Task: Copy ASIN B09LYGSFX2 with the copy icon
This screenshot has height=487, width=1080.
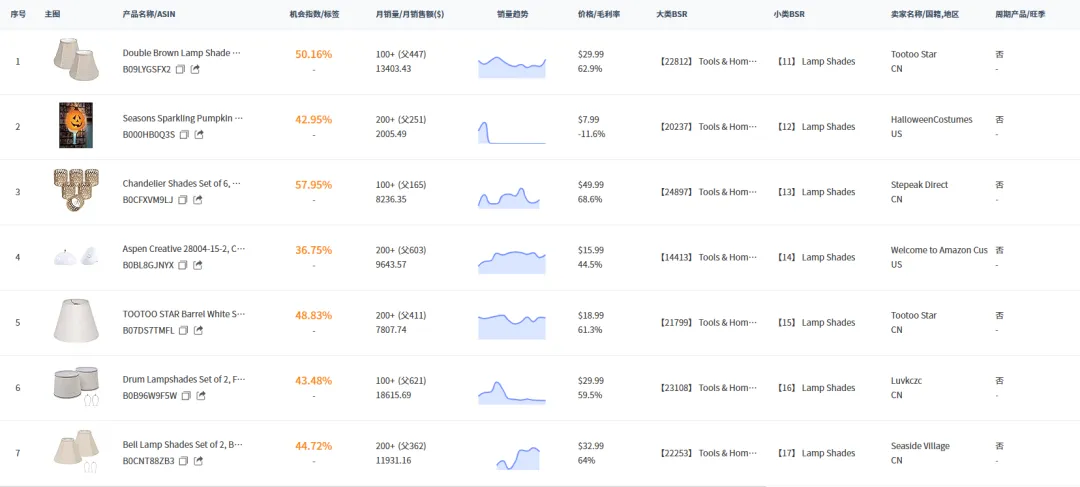Action: [180, 69]
